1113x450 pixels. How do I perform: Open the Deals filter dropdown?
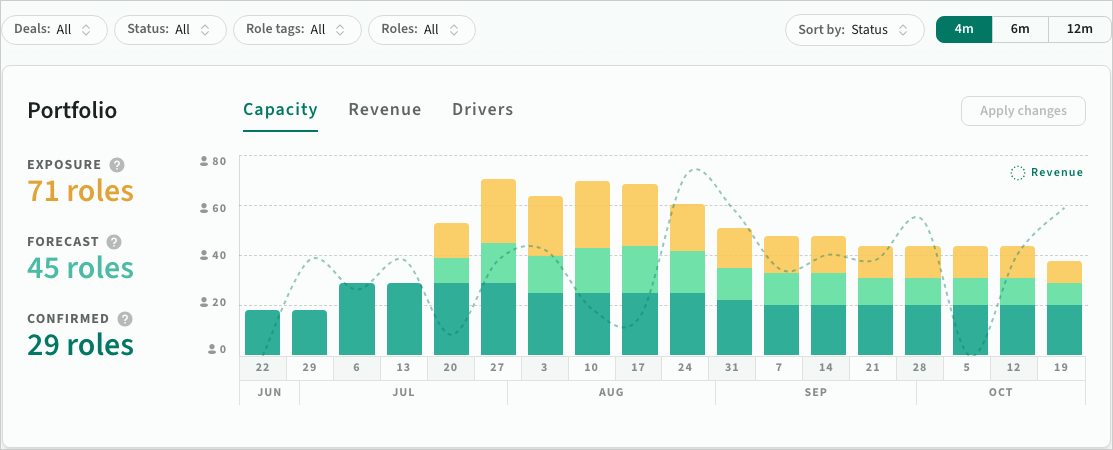[x=54, y=30]
